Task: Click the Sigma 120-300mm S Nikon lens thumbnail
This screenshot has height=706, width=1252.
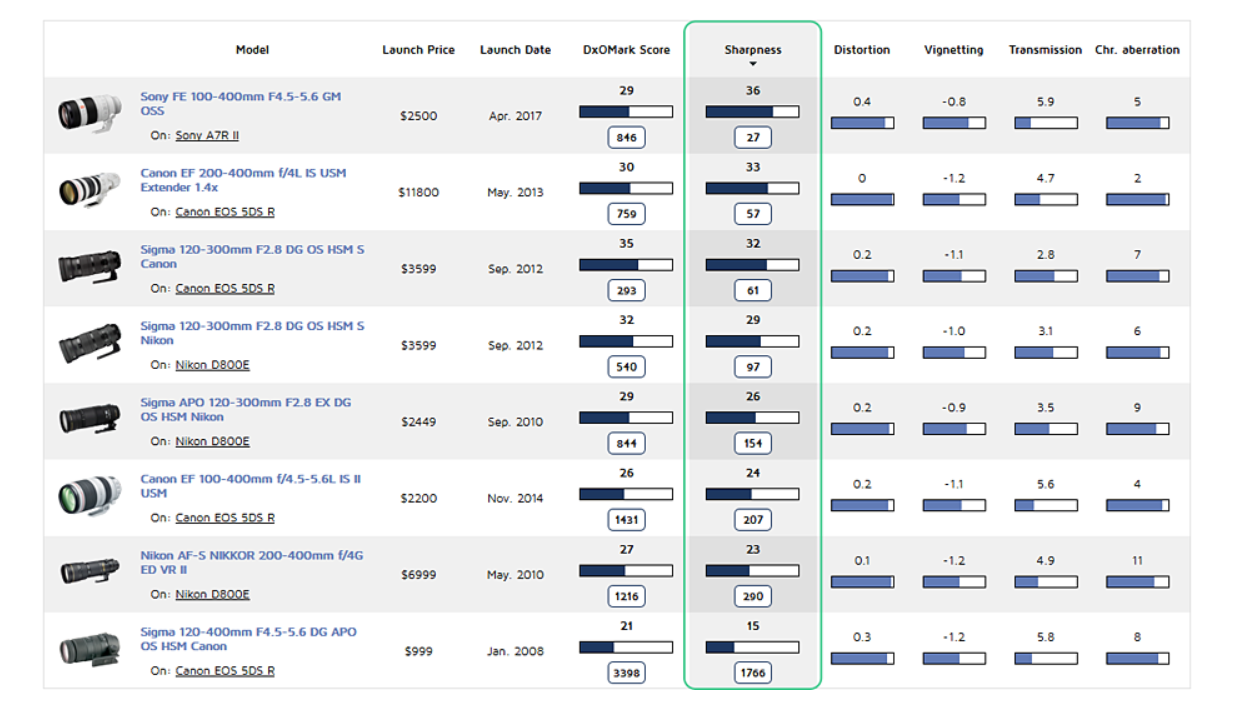Action: coord(89,343)
